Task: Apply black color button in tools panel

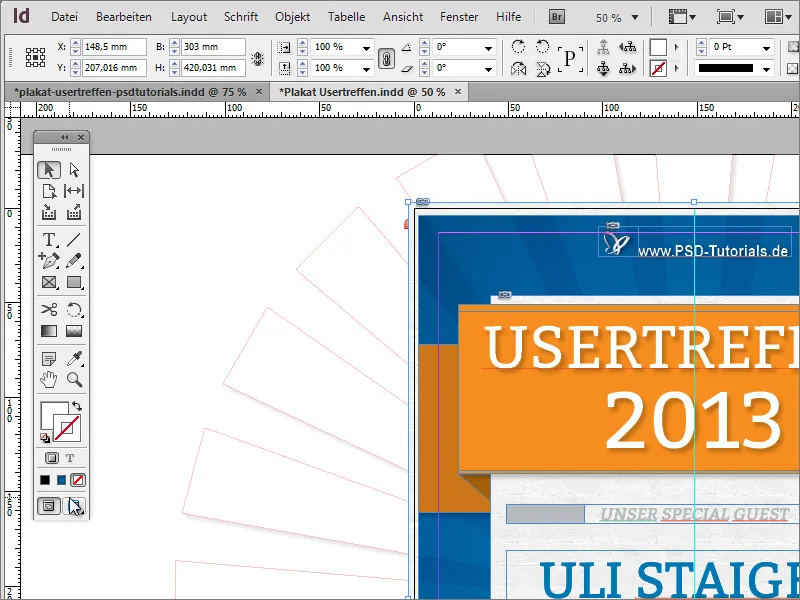Action: pos(45,480)
